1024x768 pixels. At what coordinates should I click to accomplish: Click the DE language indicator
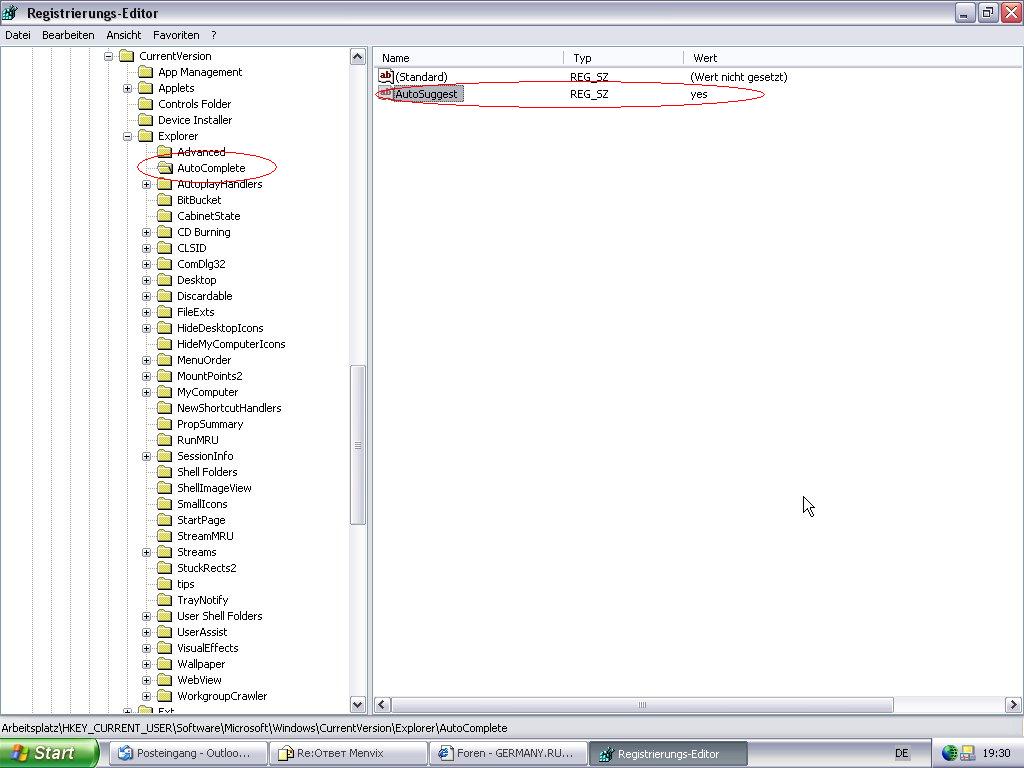tap(901, 753)
